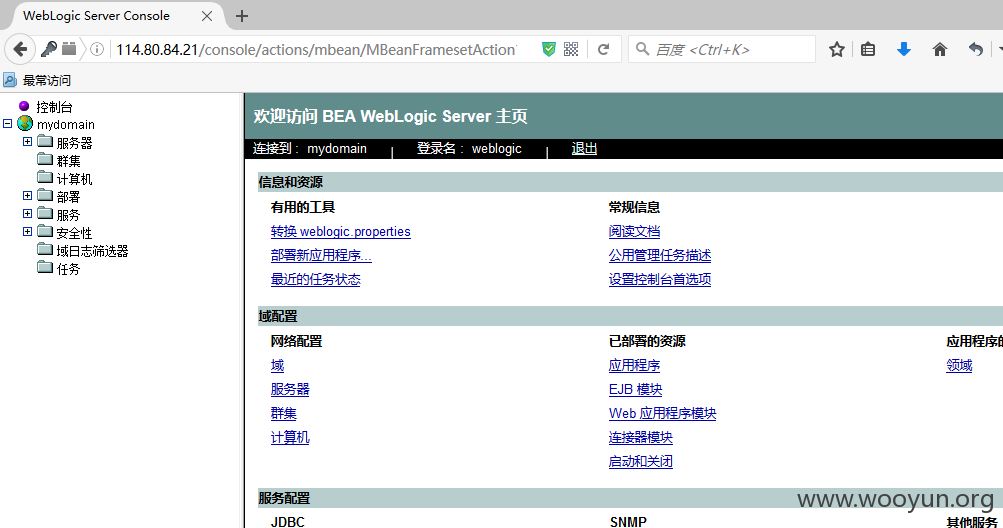This screenshot has width=1003, height=528.
Task: Open the downloads arrow icon
Action: [904, 49]
